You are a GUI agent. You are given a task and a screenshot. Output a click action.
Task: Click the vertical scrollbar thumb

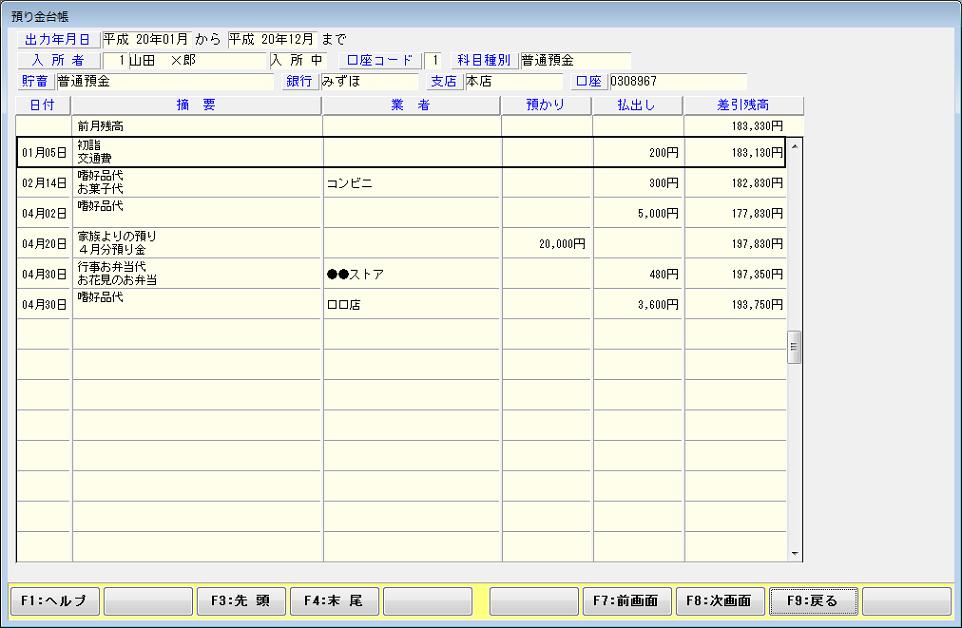[795, 347]
